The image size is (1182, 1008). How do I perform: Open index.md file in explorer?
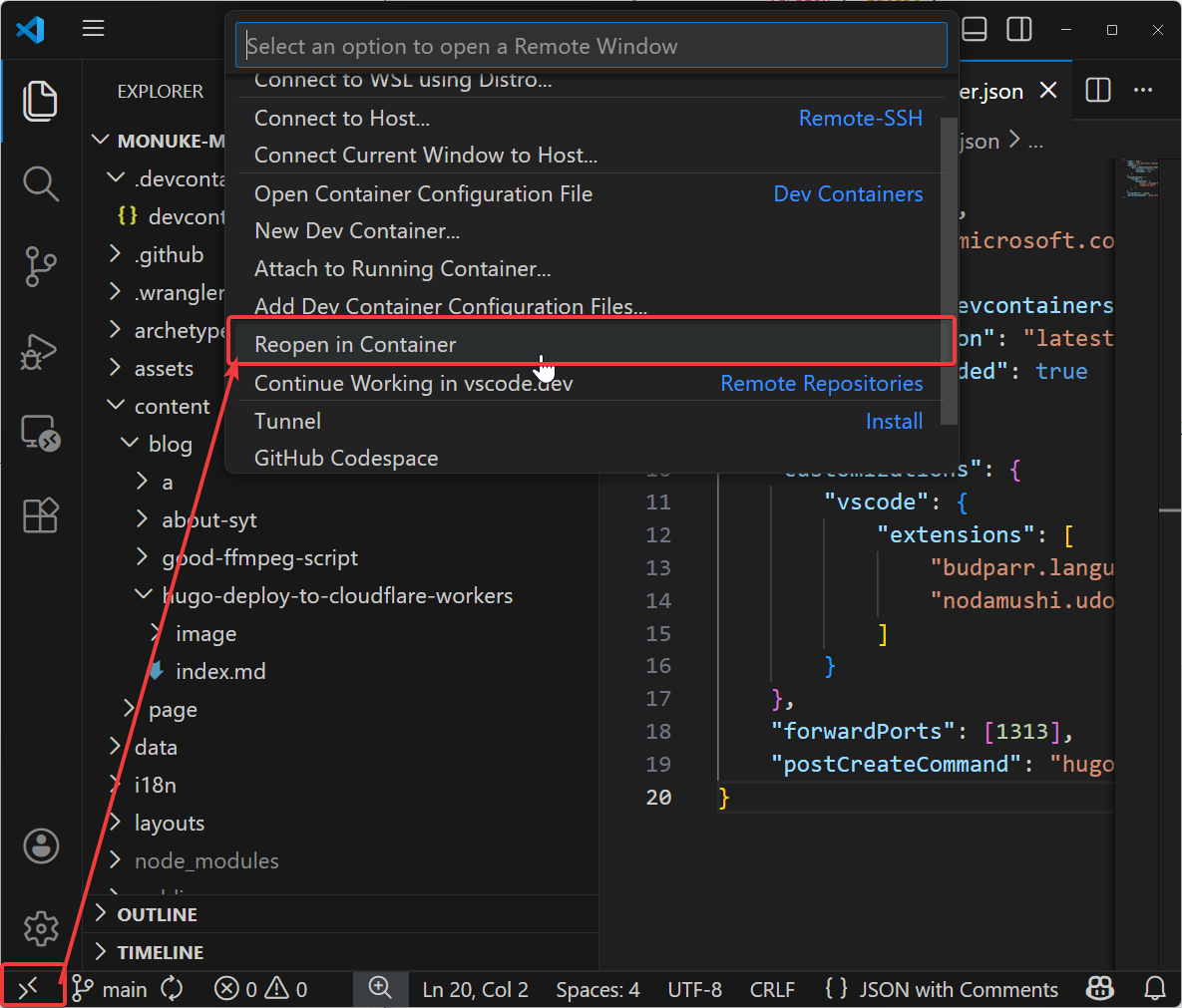tap(220, 671)
